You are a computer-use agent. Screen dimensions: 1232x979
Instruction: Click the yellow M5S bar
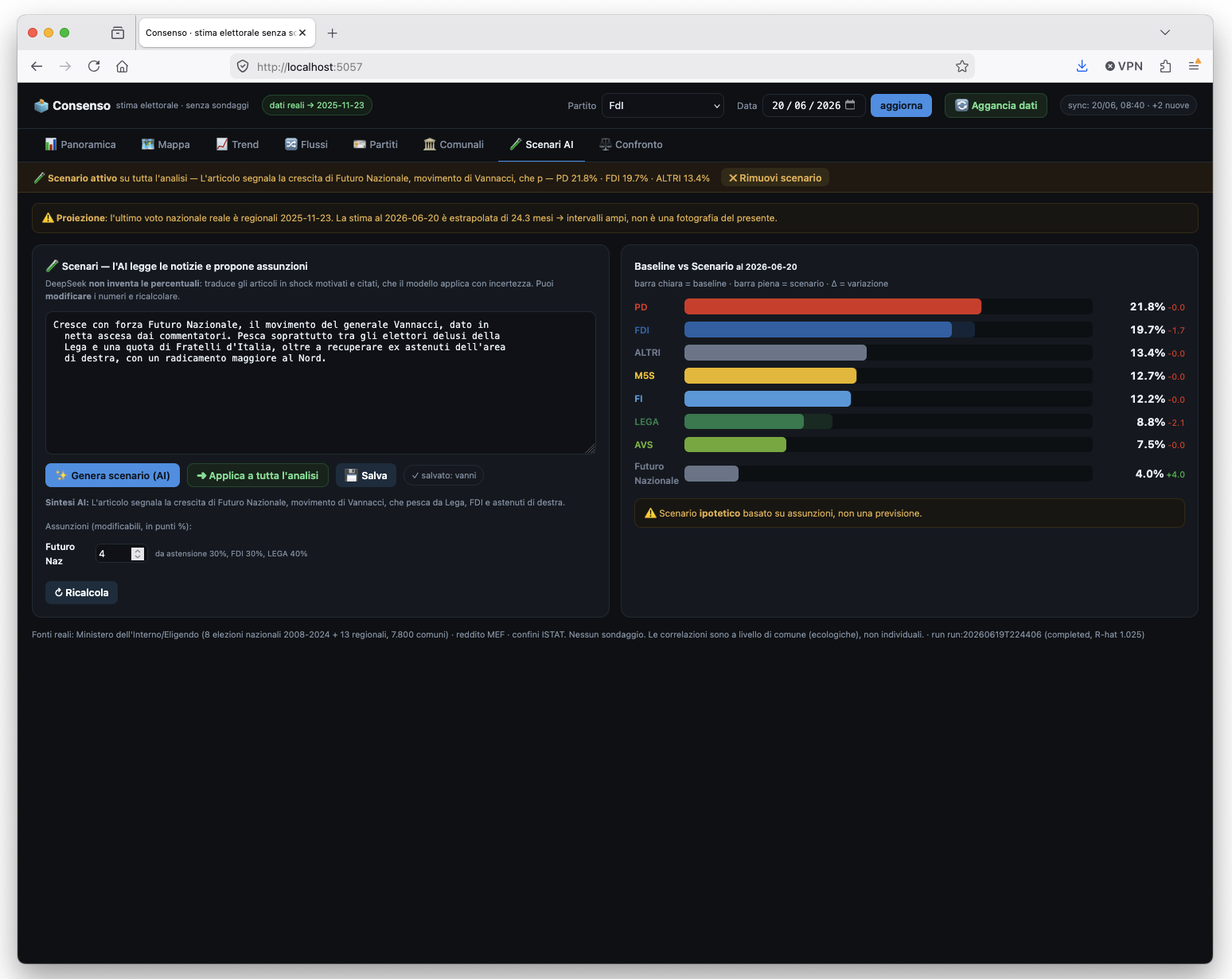770,376
